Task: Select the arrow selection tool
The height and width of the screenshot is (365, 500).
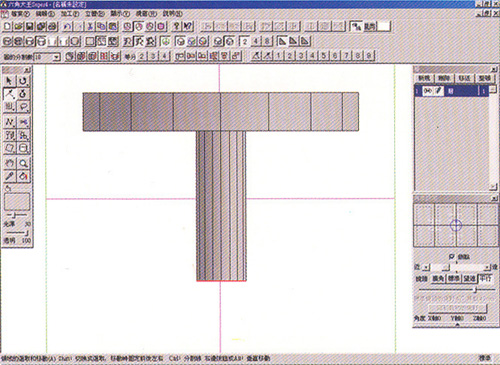Action: click(x=9, y=81)
